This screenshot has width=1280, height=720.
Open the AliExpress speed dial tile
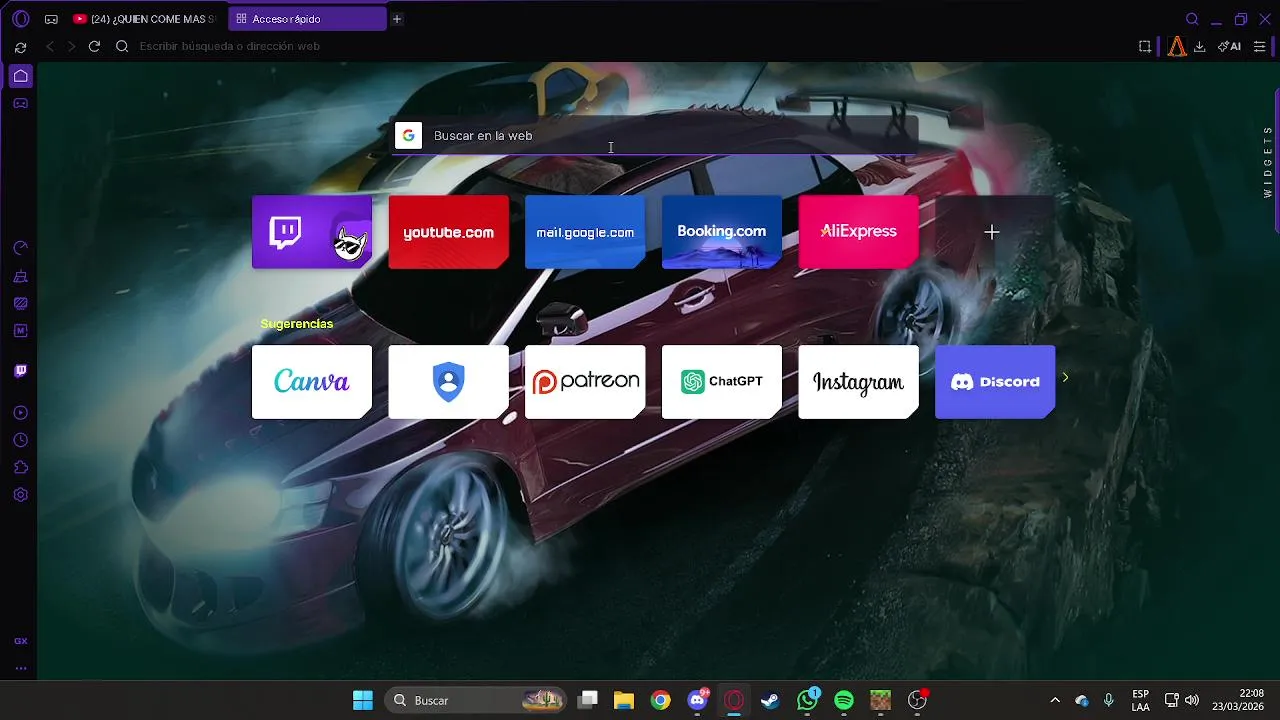coord(858,232)
